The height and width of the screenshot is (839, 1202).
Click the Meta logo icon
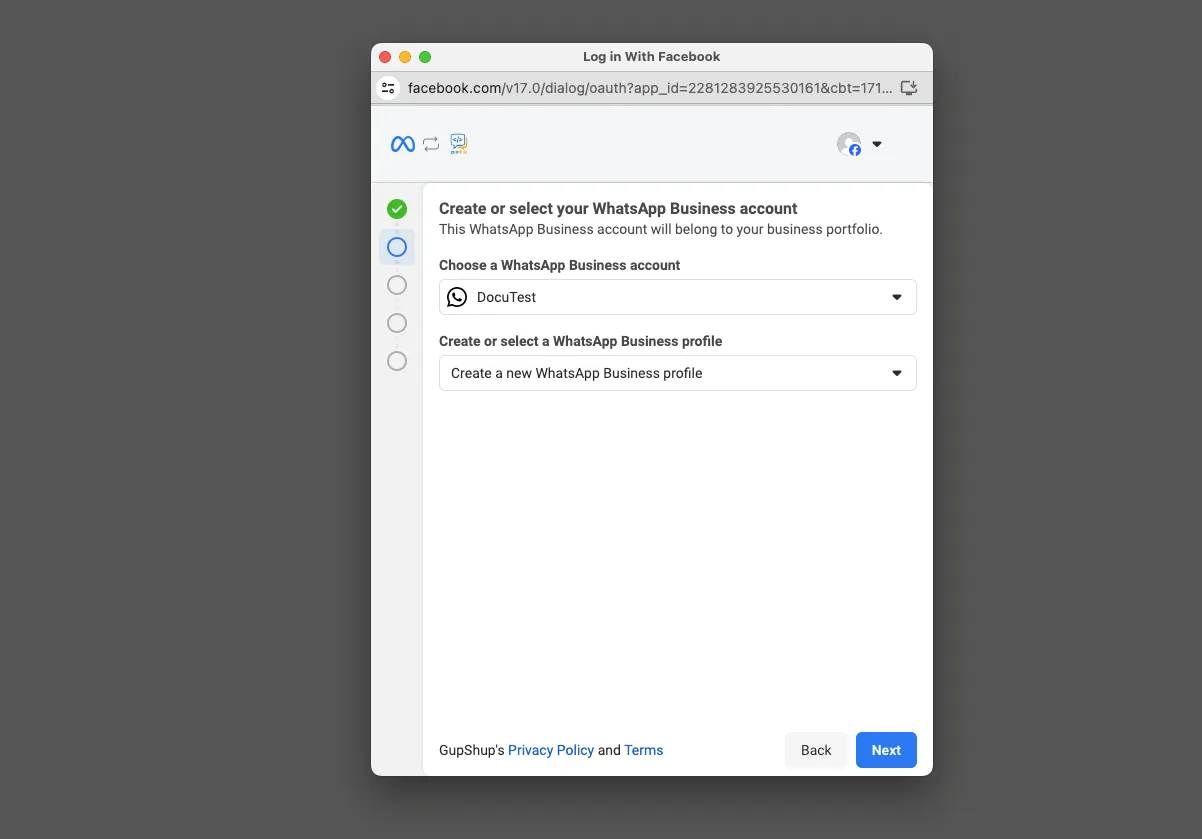(403, 144)
